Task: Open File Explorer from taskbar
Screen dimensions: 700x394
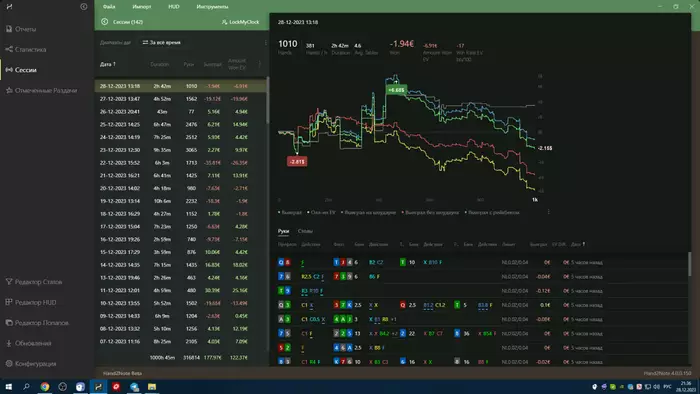Action: 152,387
